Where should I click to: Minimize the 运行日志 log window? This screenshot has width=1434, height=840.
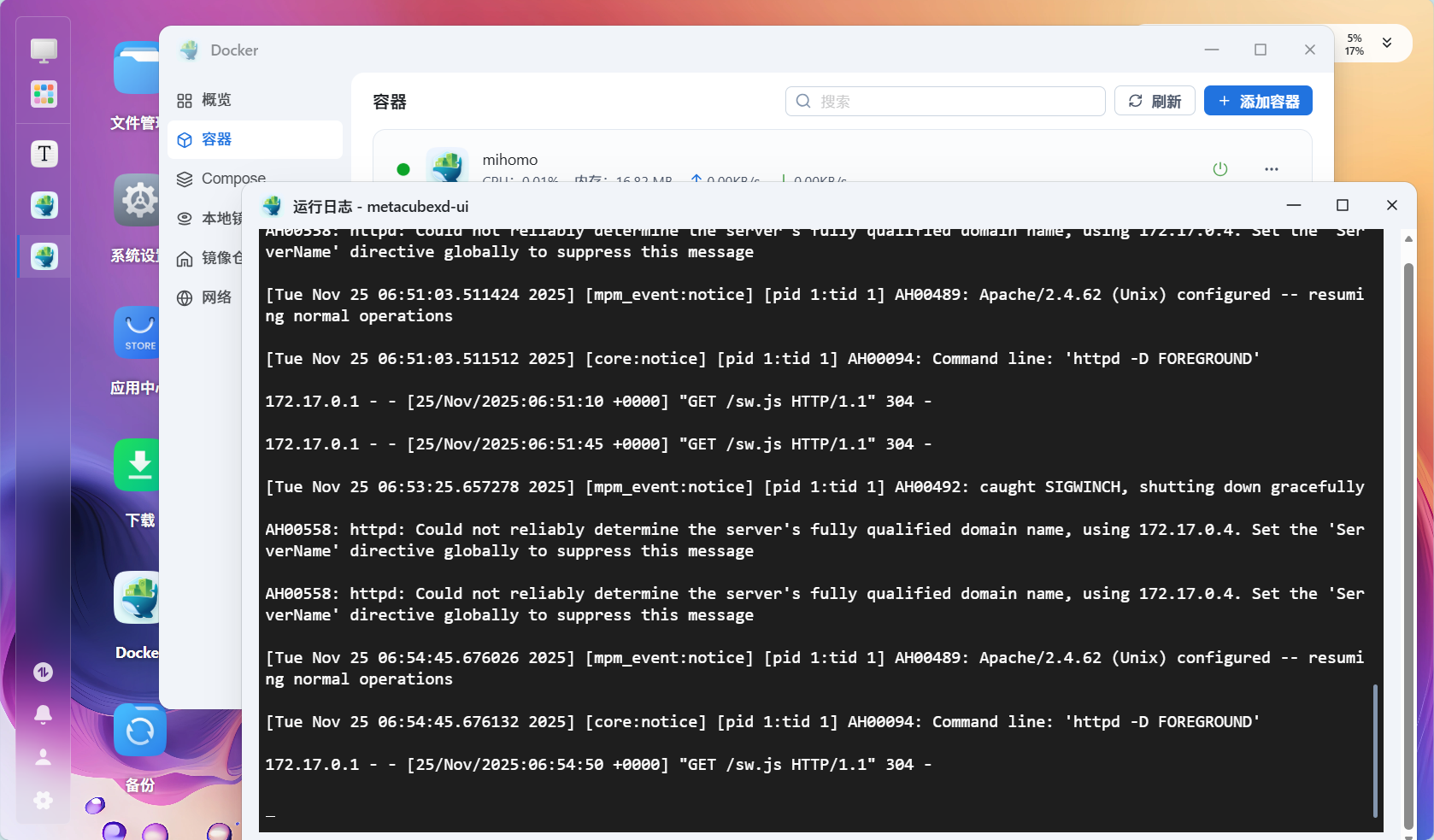click(x=1294, y=205)
